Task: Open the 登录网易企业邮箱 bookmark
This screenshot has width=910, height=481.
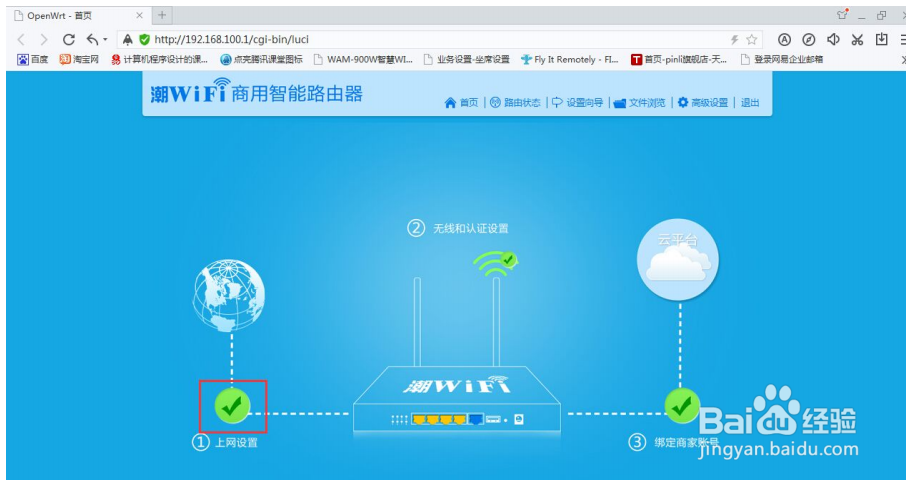Action: pyautogui.click(x=782, y=59)
